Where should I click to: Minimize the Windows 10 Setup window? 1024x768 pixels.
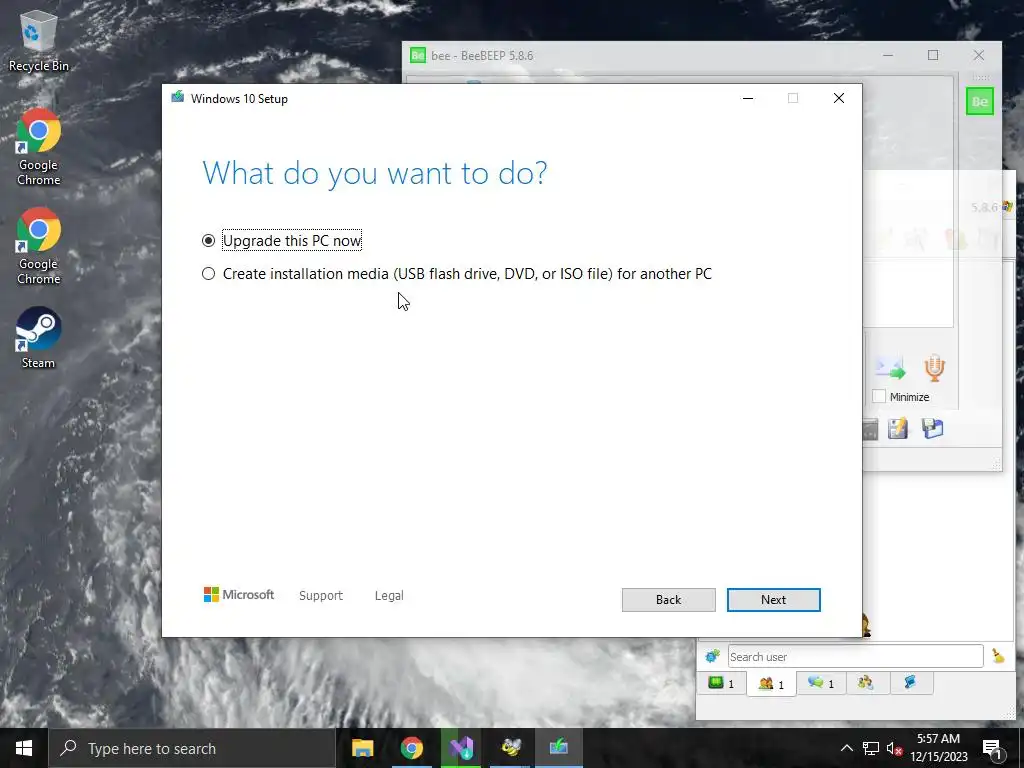pos(748,98)
